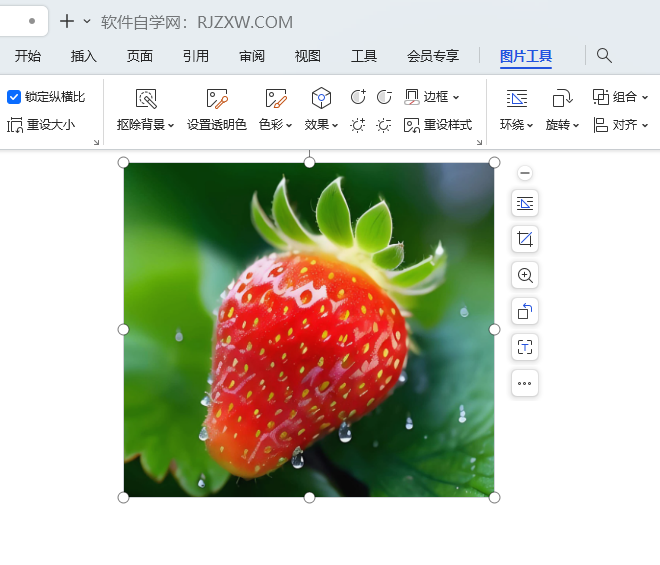Click the floating rotate icon
660x565 pixels.
click(525, 311)
